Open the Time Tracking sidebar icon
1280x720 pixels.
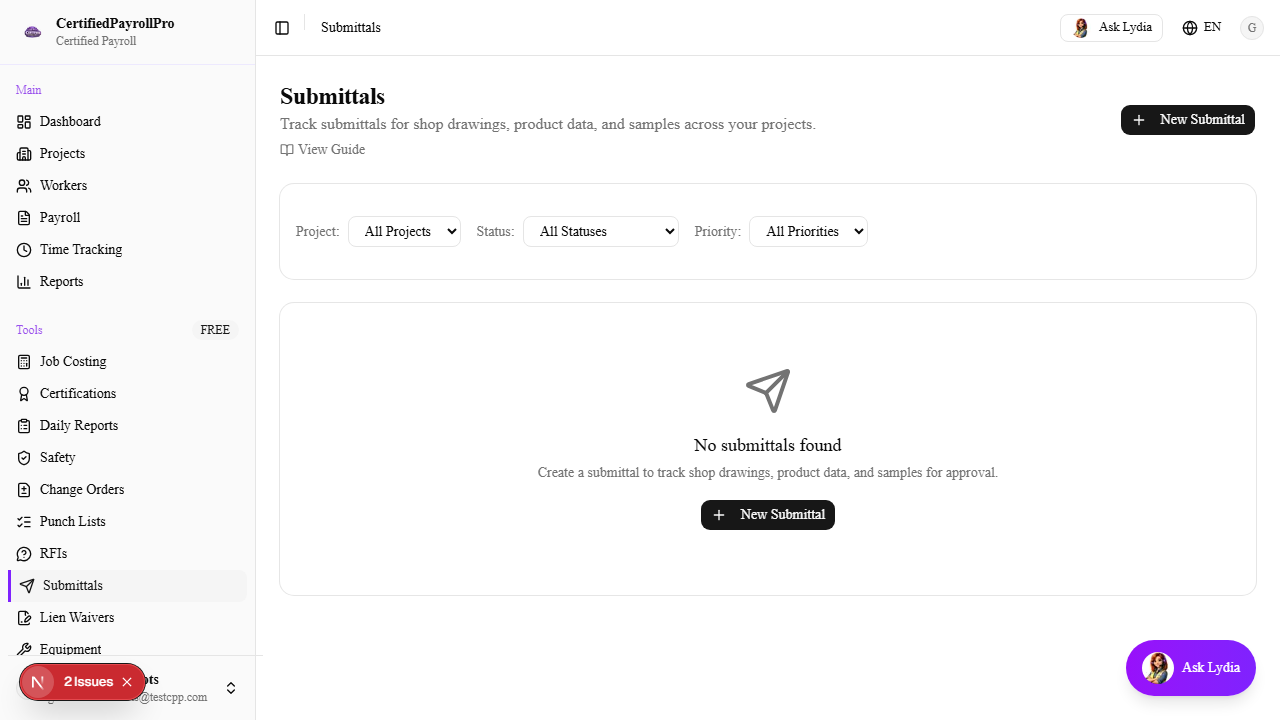(x=24, y=249)
